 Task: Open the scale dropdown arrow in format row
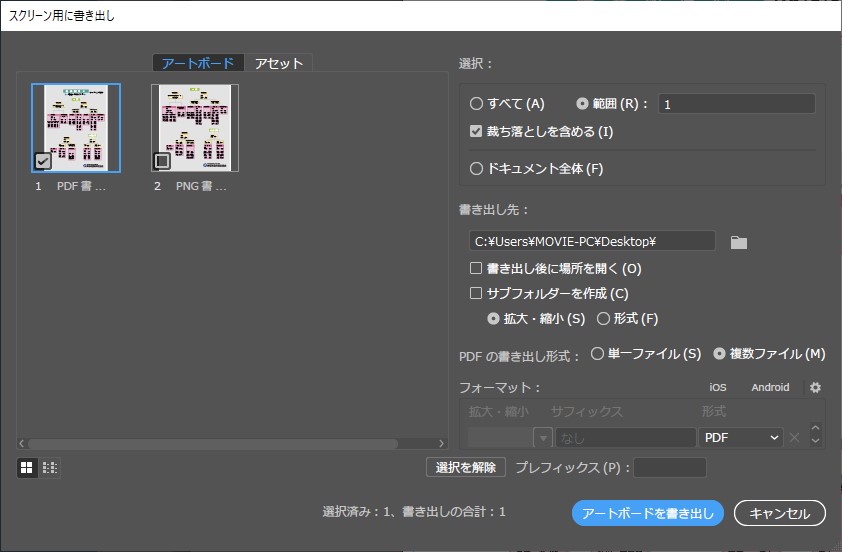point(543,438)
